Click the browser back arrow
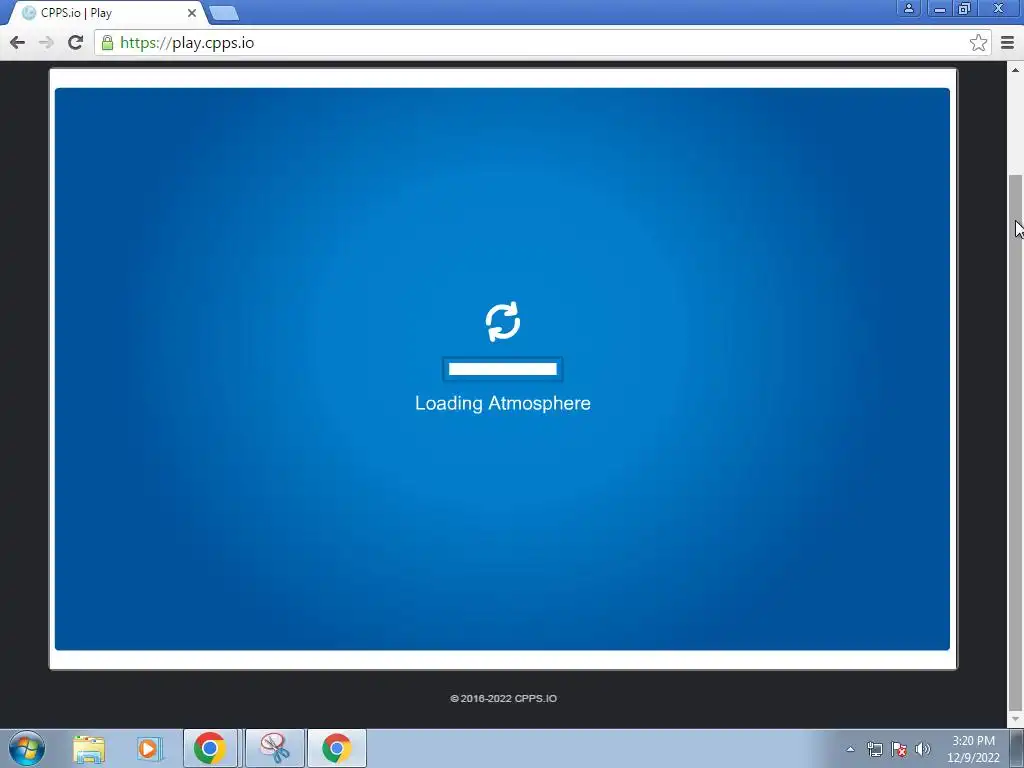Image resolution: width=1024 pixels, height=768 pixels. (x=18, y=43)
